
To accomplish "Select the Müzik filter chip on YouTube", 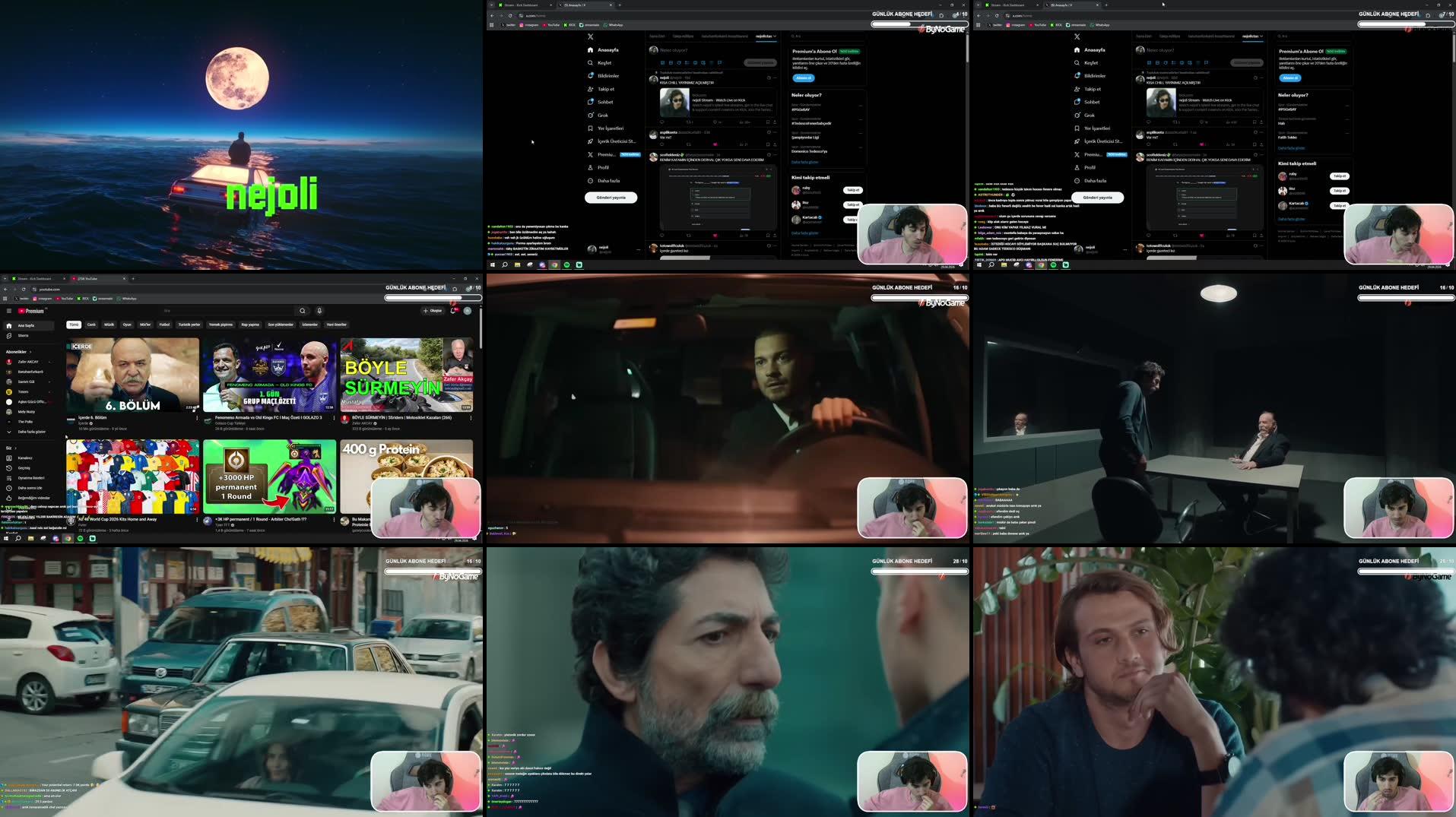I will [x=109, y=325].
